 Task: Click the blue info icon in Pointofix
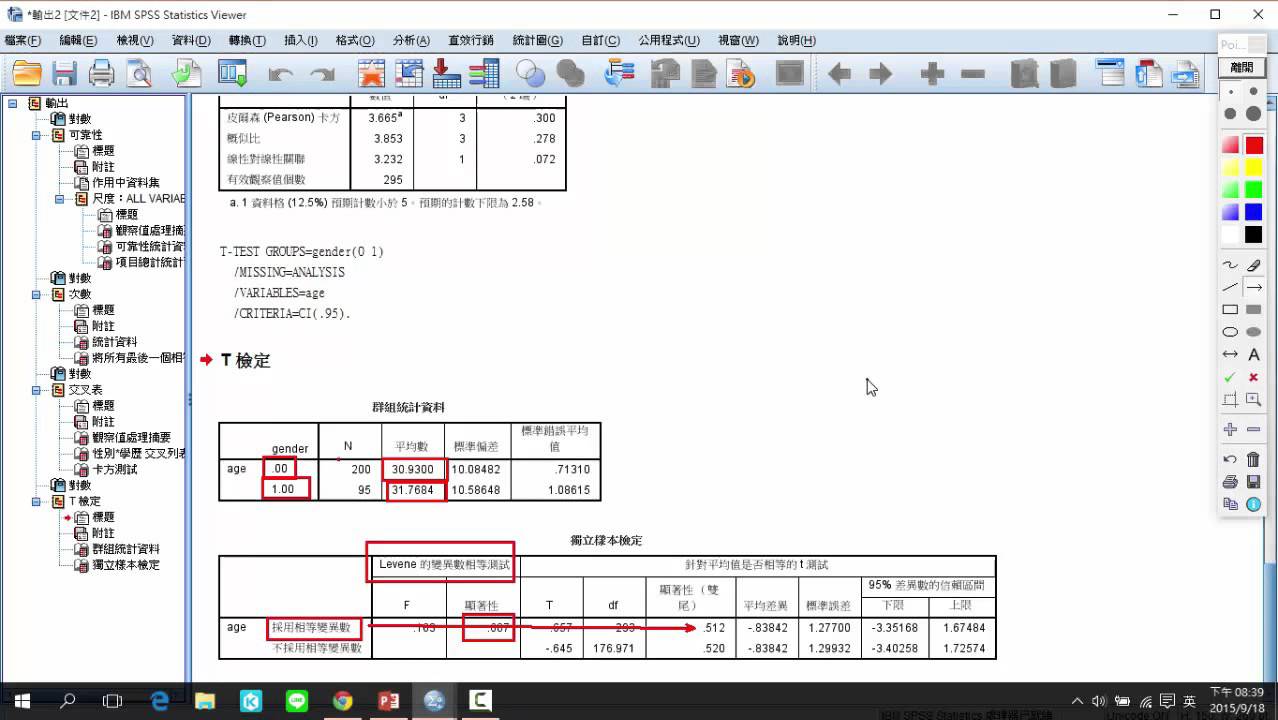pyautogui.click(x=1254, y=504)
